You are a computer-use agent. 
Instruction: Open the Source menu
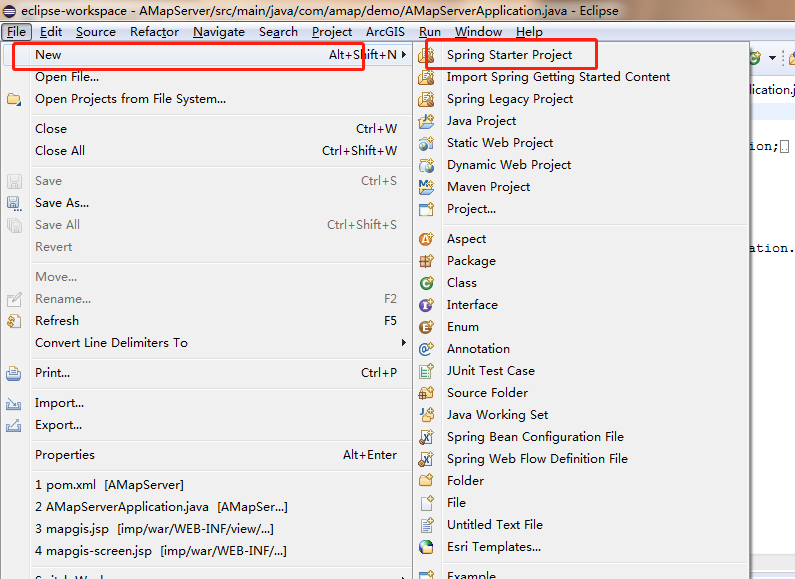96,32
